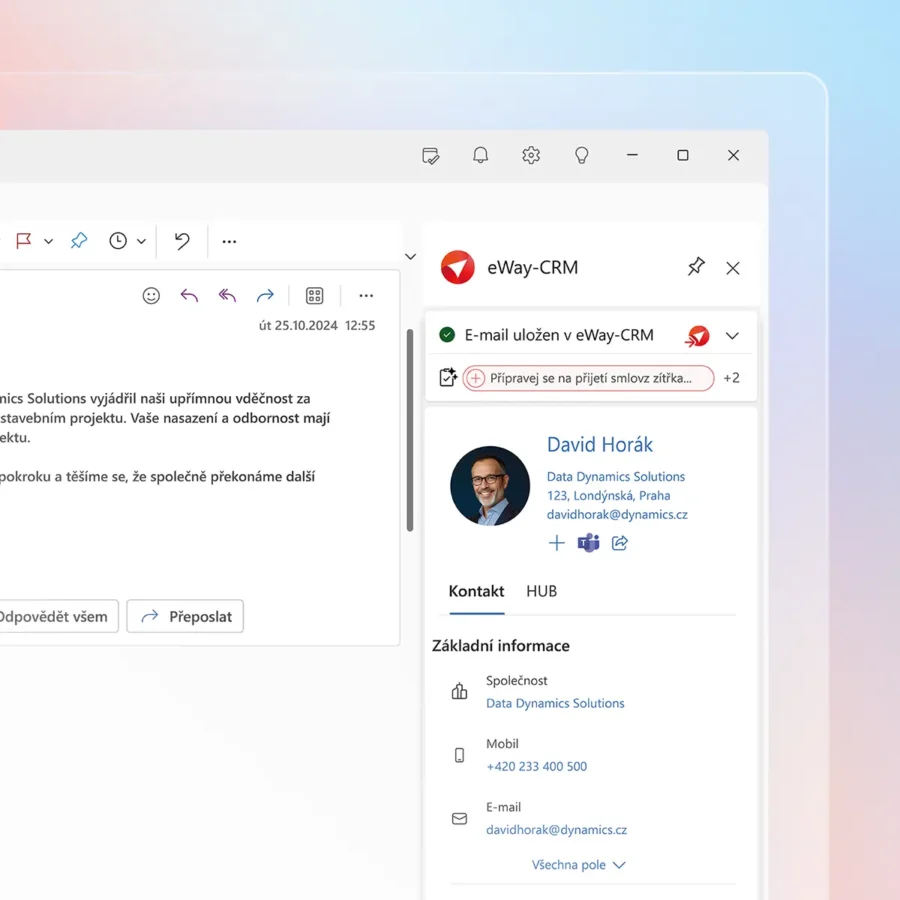Flag this message with the red flag
900x900 pixels.
[x=24, y=240]
